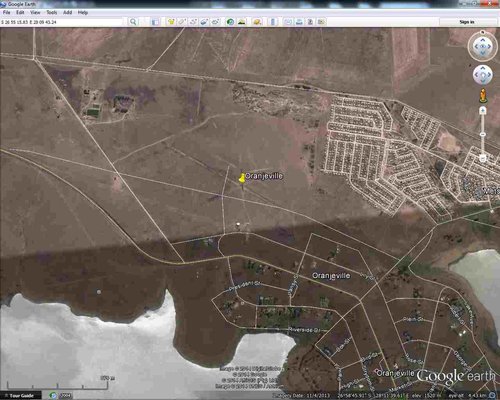
Task: Select the Add Polygon tool
Action: click(182, 22)
